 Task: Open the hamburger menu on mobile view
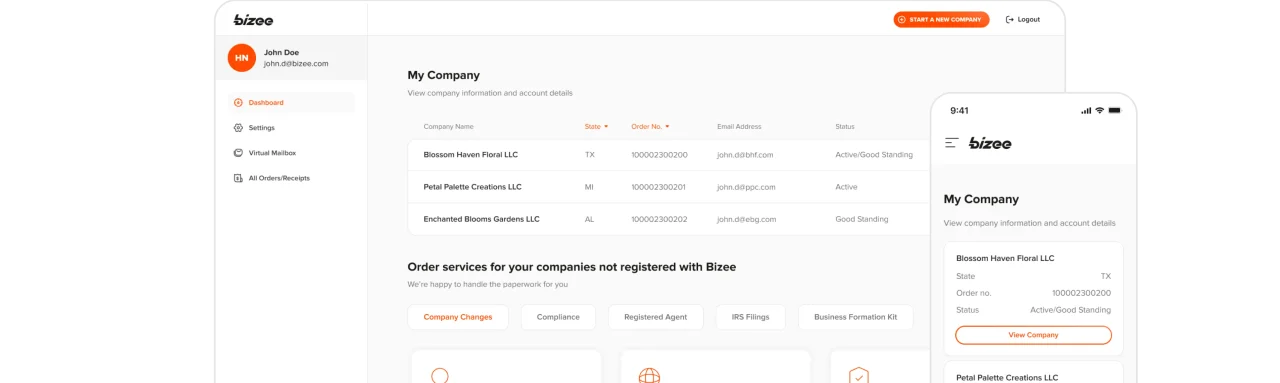[952, 143]
